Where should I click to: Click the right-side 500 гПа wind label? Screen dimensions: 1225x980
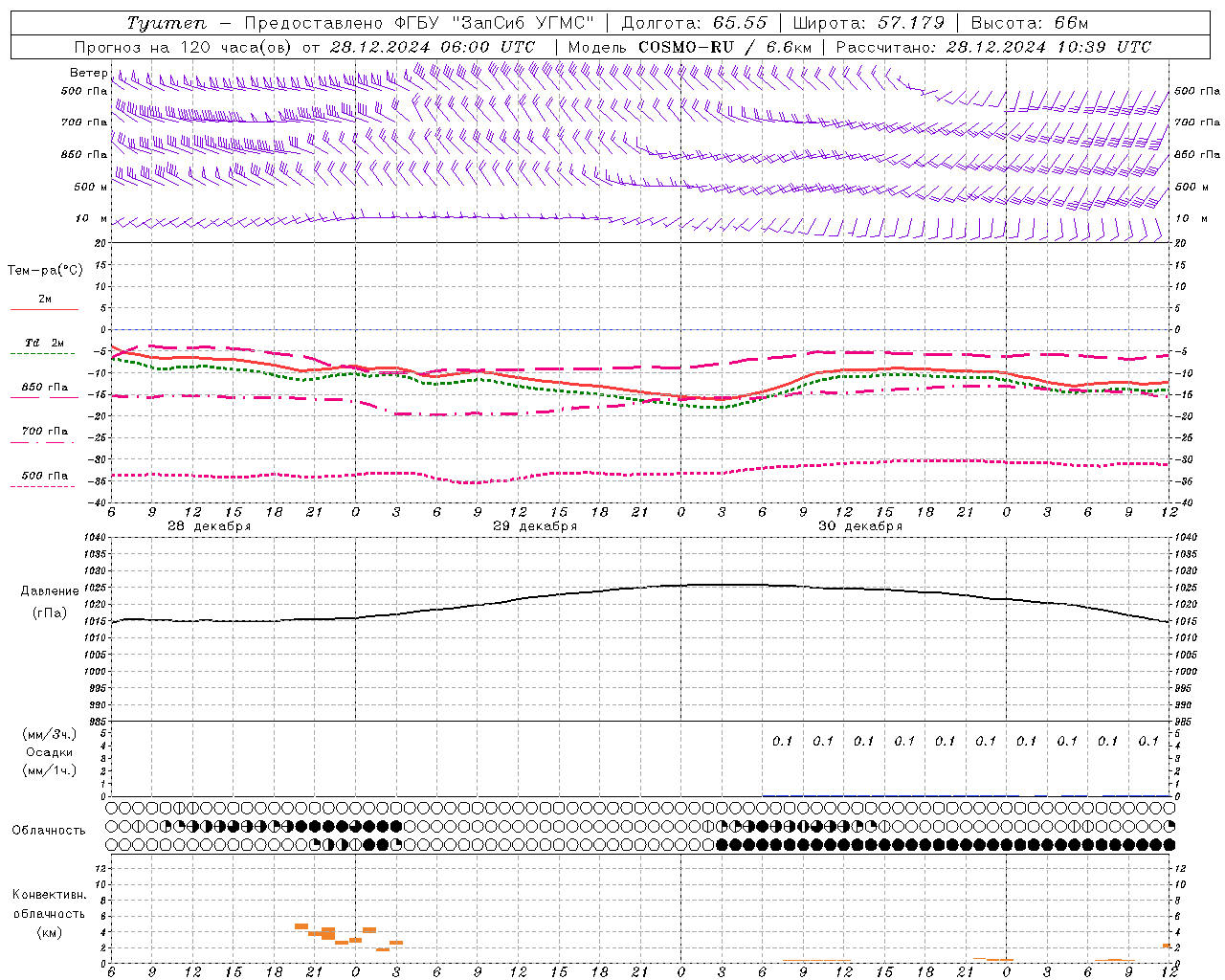(x=1197, y=91)
